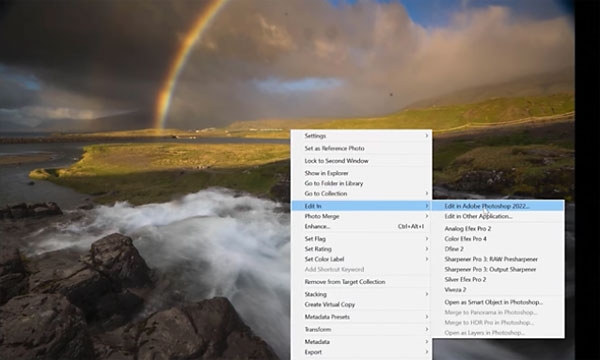Screen dimensions: 600x360
Task: Launch Analog Efex Pro 2
Action: click(498, 228)
